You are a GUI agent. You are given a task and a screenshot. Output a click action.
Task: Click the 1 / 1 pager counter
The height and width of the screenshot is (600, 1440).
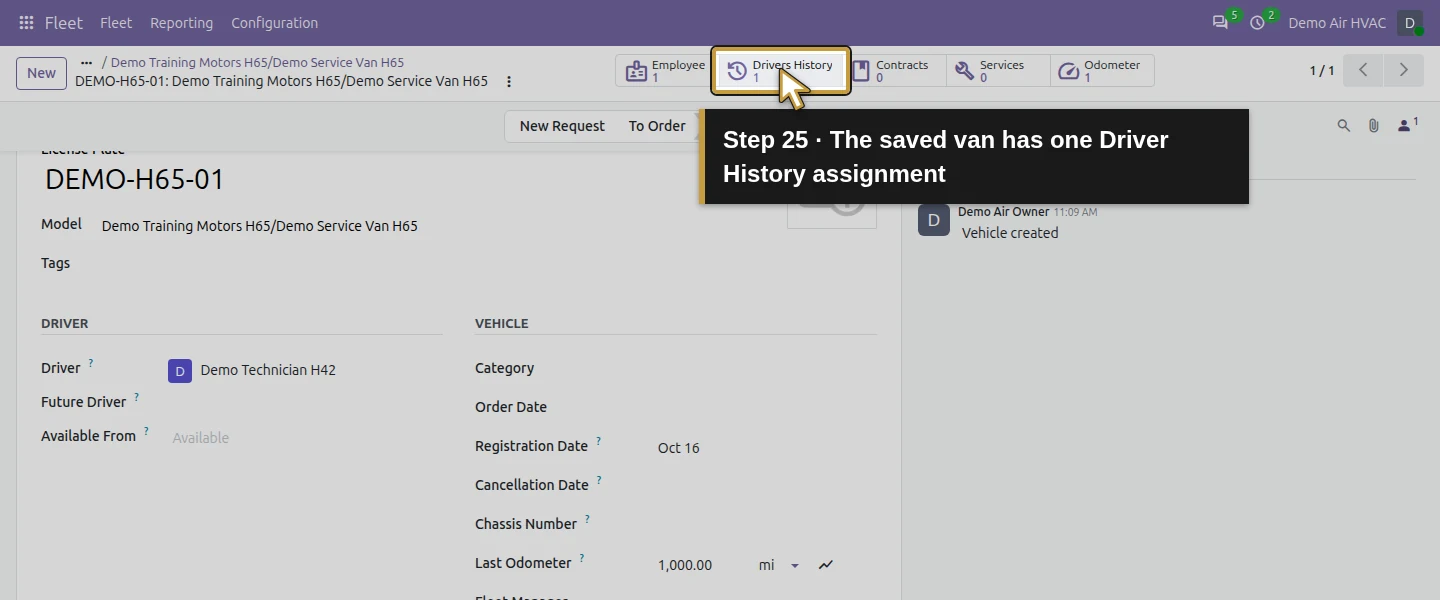click(x=1322, y=71)
